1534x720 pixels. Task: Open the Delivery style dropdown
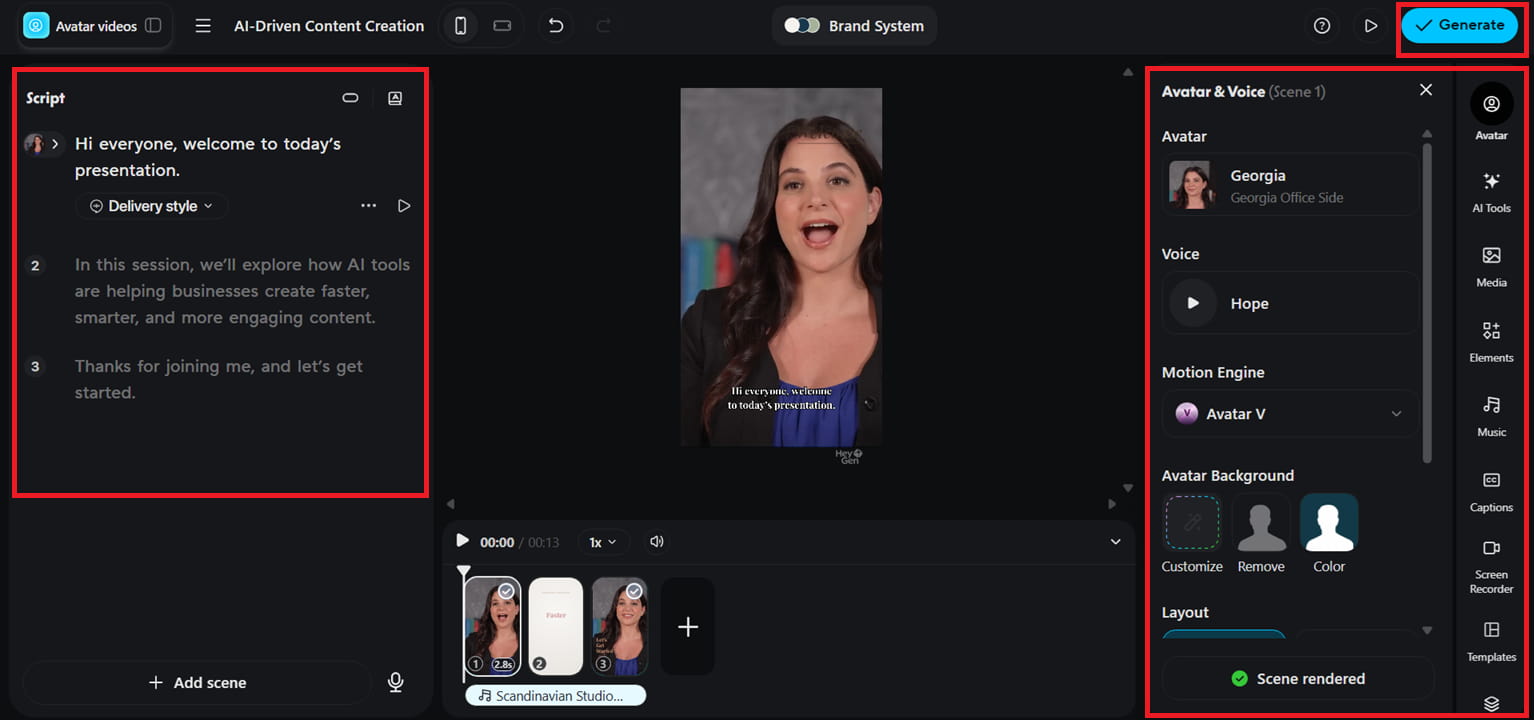[152, 206]
